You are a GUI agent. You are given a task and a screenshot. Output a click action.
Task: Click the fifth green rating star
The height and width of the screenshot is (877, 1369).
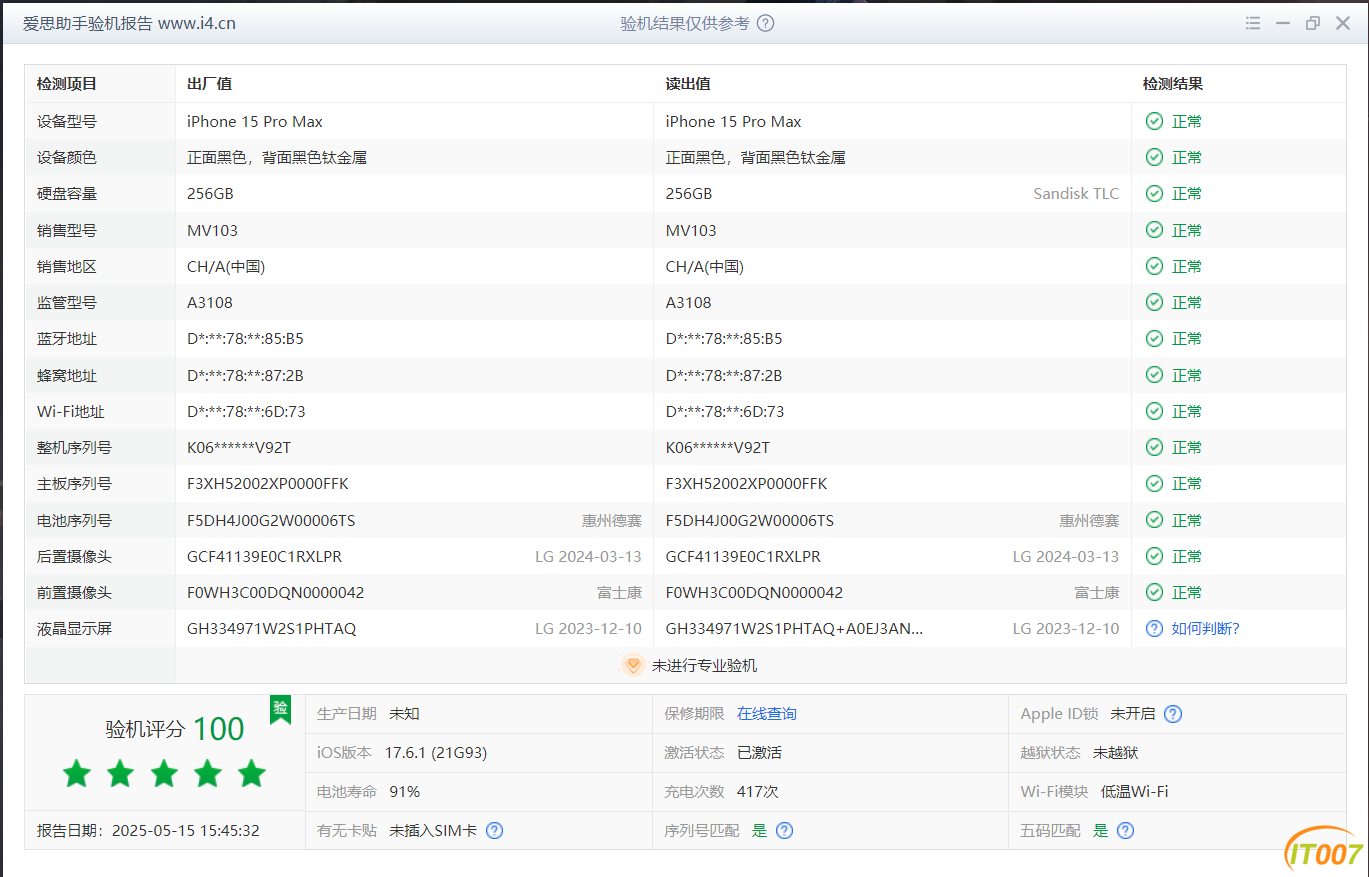click(x=252, y=772)
